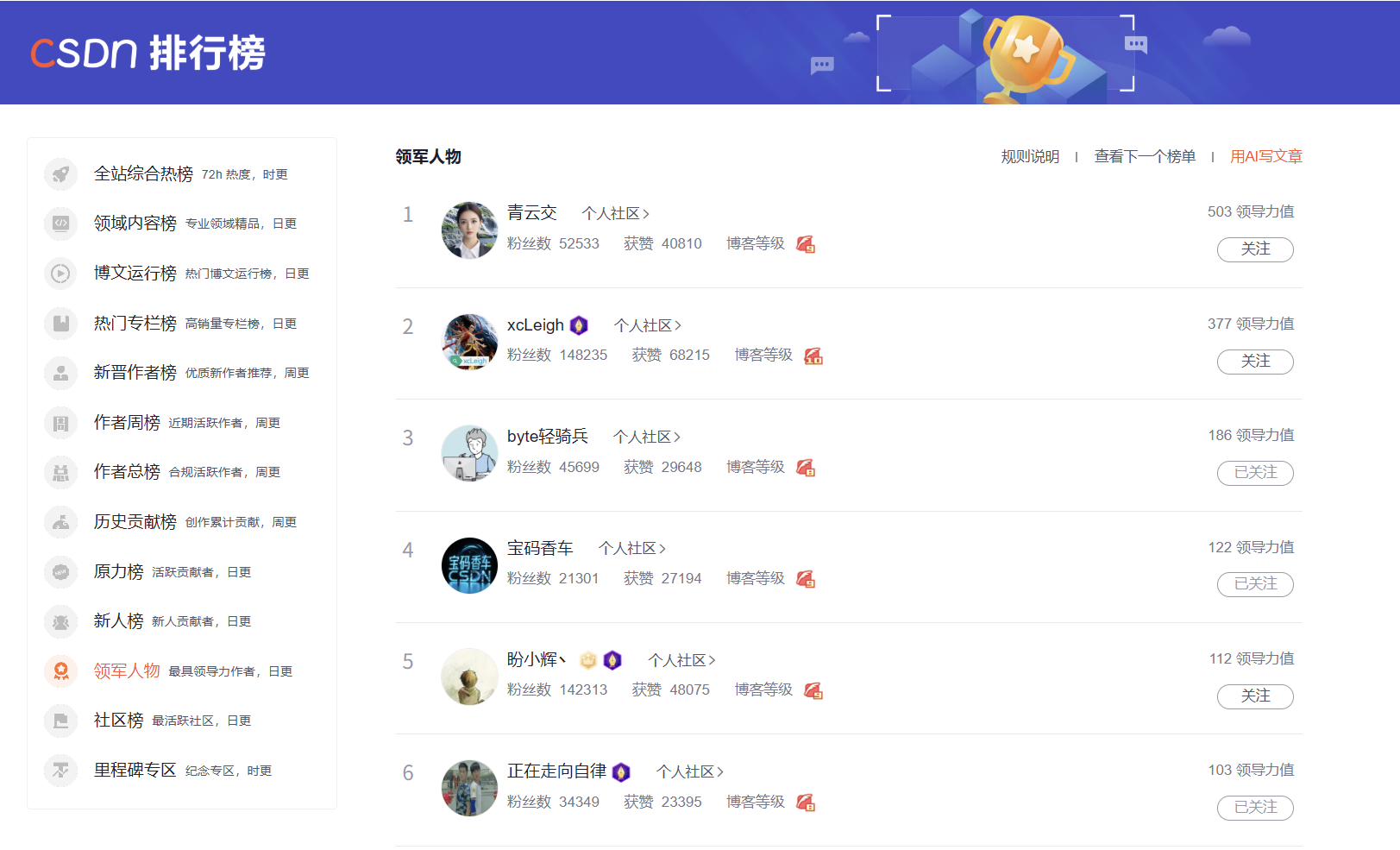The width and height of the screenshot is (1400, 850).
Task: Click crown icon for 作者总榜
Action: pos(60,472)
